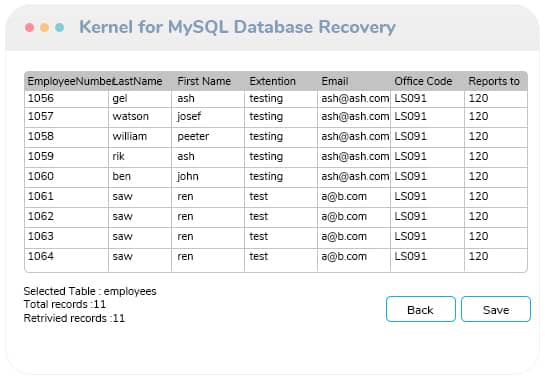
Task: Click LS091 office code in row 1060
Action: click(427, 177)
